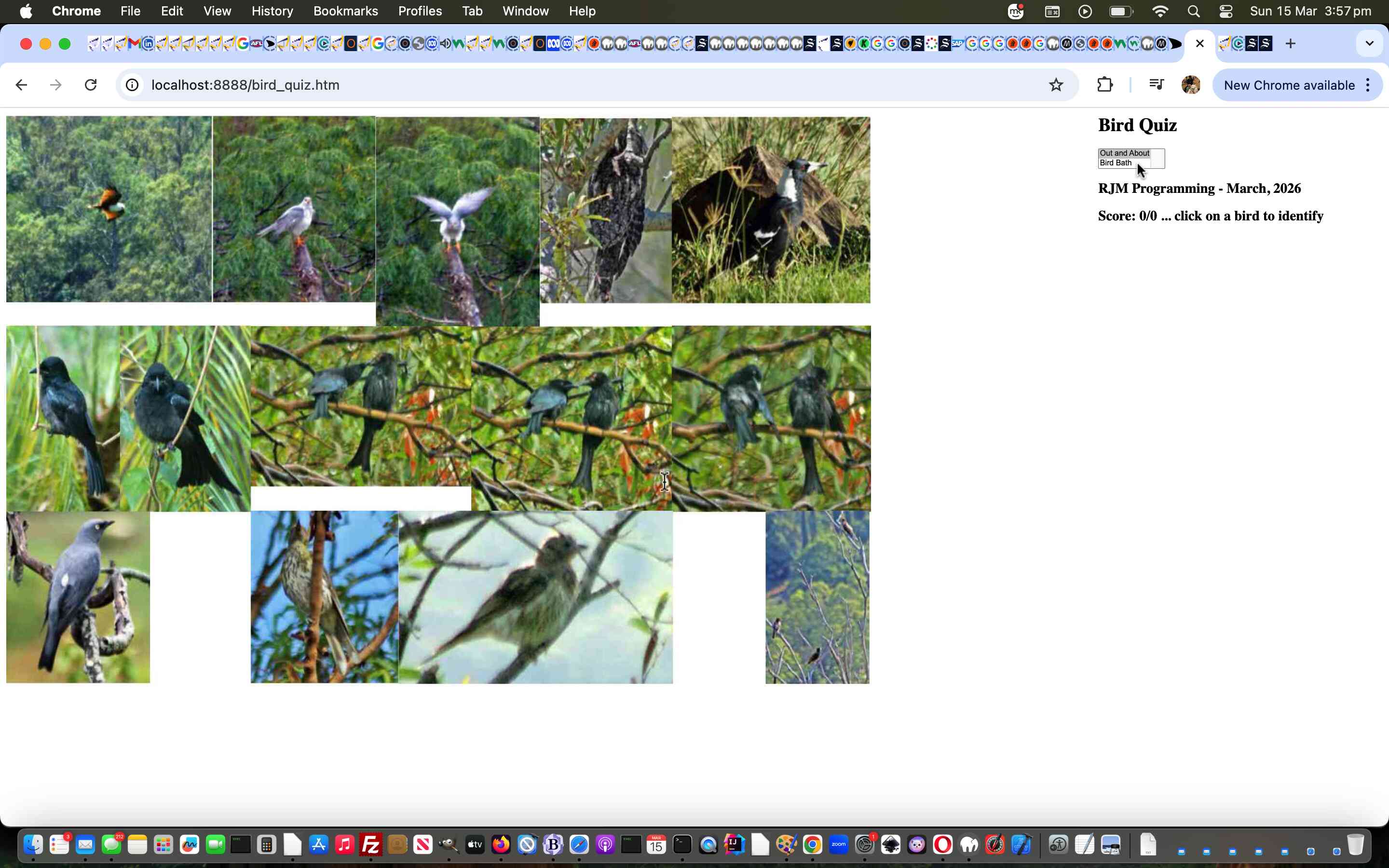Click the Chrome profile avatar

1191,84
